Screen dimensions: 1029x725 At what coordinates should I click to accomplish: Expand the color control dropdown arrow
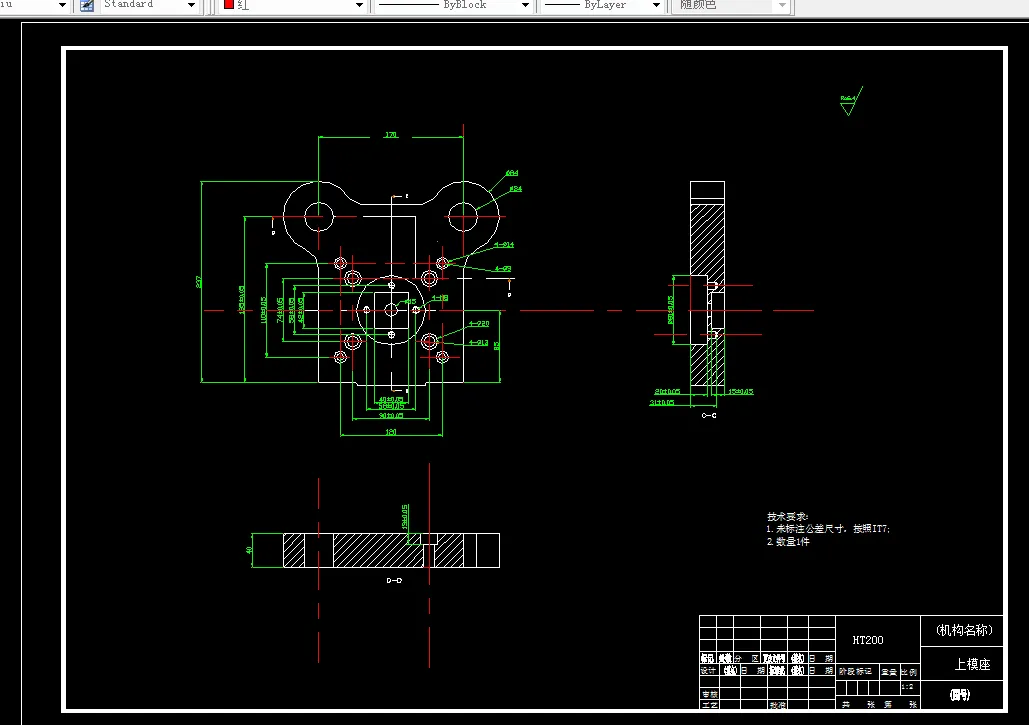click(x=359, y=5)
